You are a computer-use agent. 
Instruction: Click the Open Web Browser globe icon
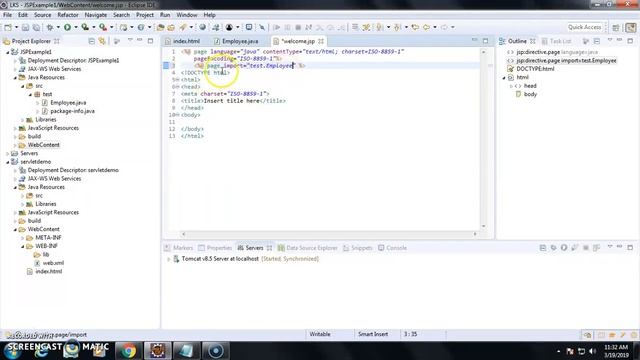202,27
